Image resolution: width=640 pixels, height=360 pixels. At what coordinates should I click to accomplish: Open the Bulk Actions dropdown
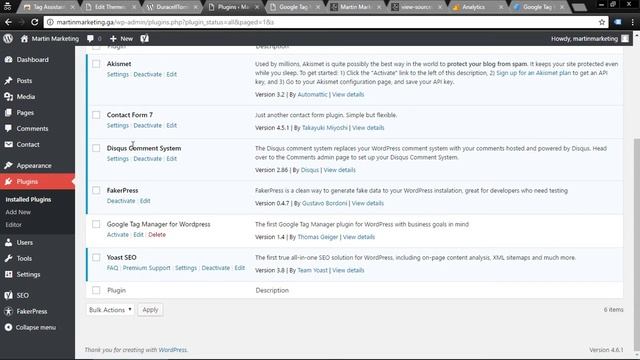[110, 310]
